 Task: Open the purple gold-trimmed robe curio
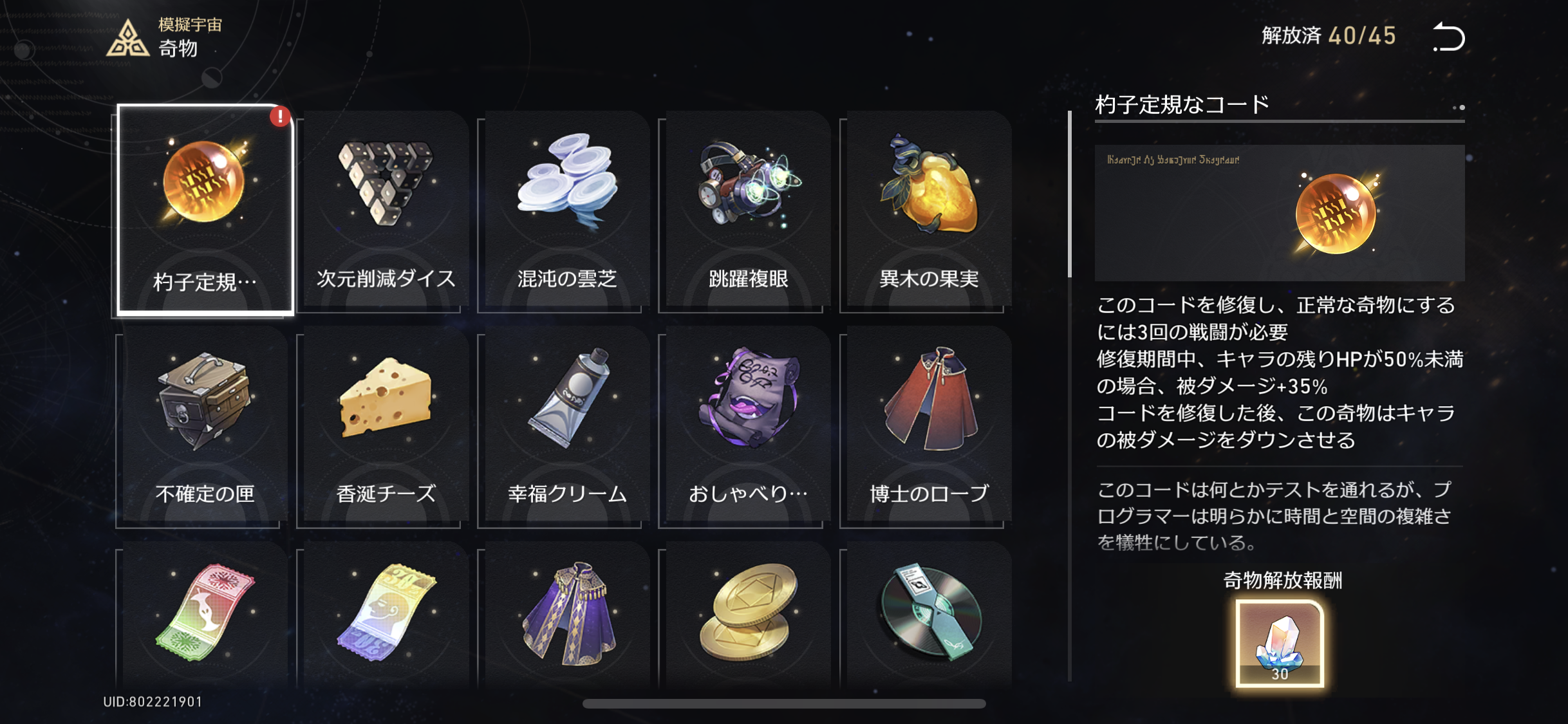(566, 615)
